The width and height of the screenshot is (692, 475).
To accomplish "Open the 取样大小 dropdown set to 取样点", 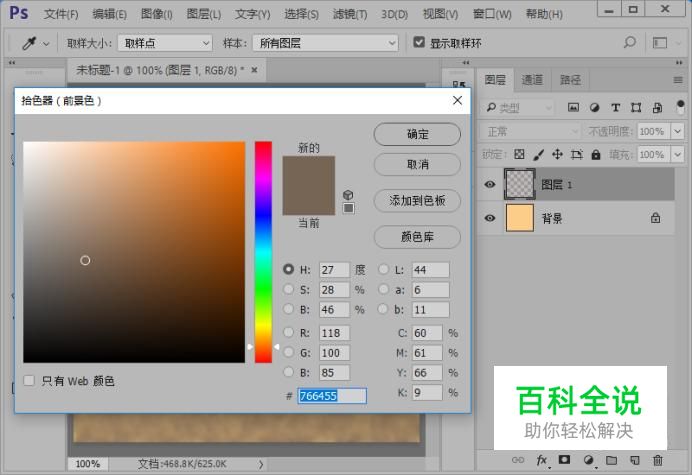I will (164, 43).
